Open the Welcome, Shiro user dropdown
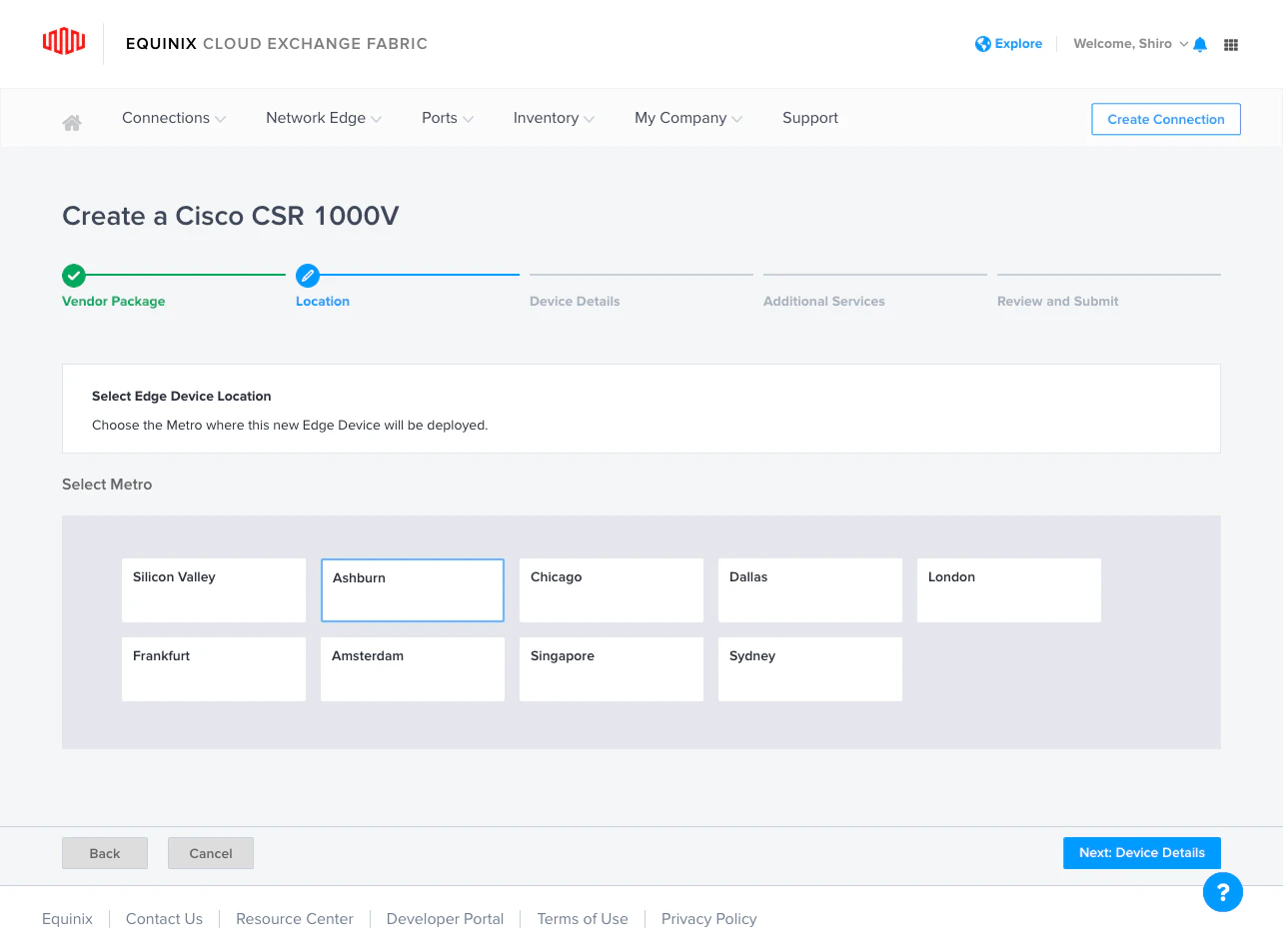Viewport: 1283px width, 952px height. tap(1131, 44)
